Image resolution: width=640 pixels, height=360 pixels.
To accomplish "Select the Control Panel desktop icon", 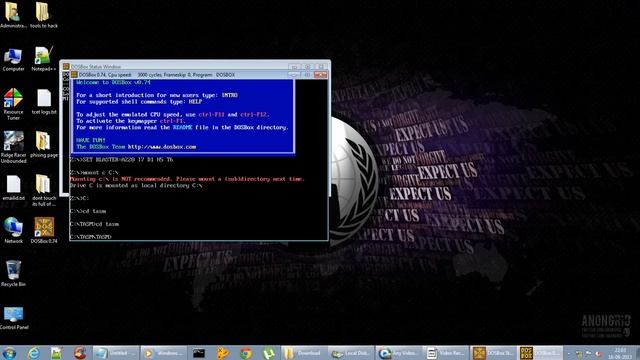I will tap(14, 318).
